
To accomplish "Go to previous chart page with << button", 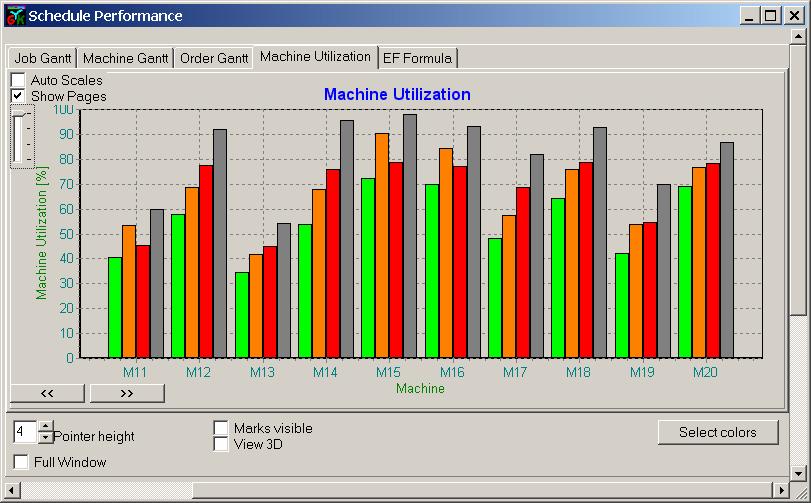I will (47, 393).
